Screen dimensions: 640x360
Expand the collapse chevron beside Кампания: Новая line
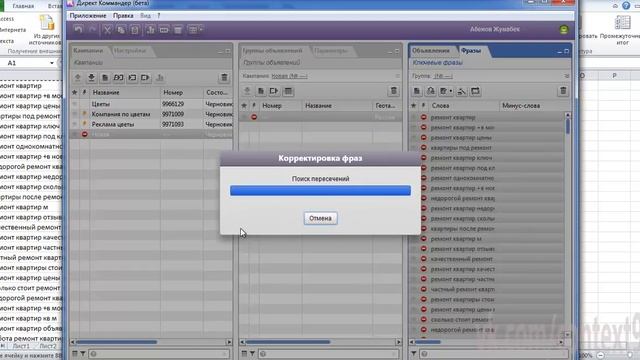[397, 76]
